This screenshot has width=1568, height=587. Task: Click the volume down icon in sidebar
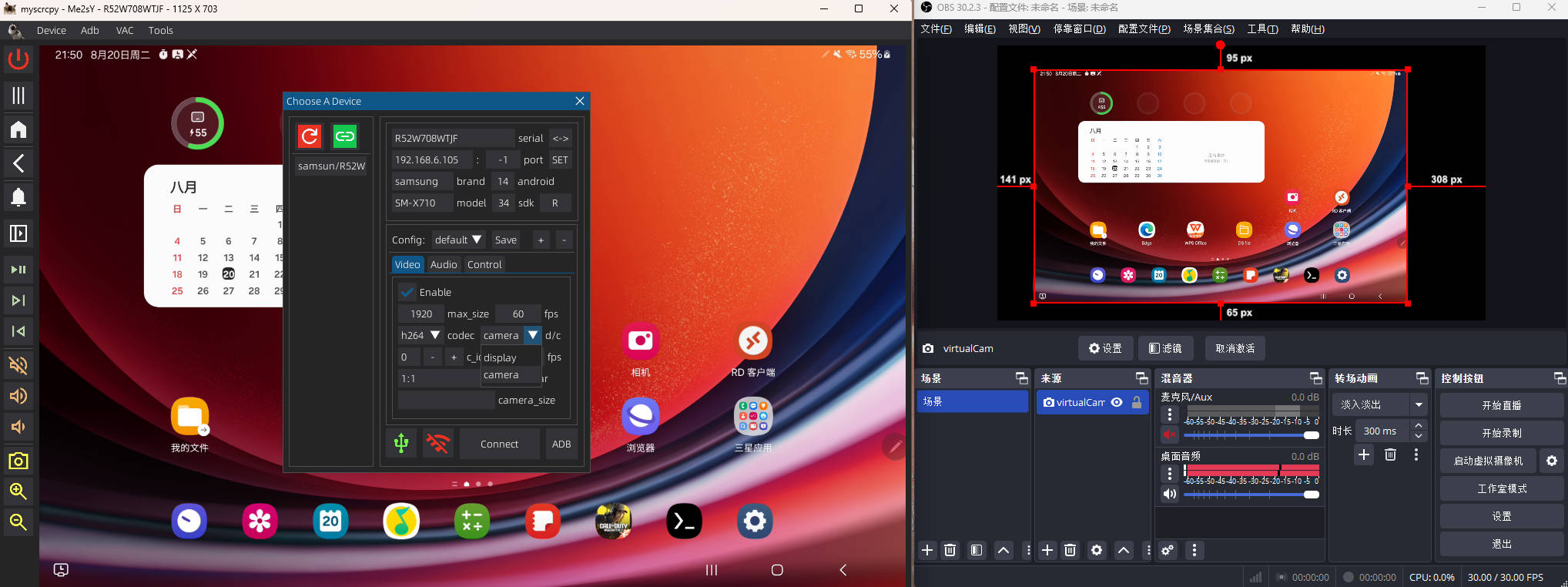click(x=18, y=427)
